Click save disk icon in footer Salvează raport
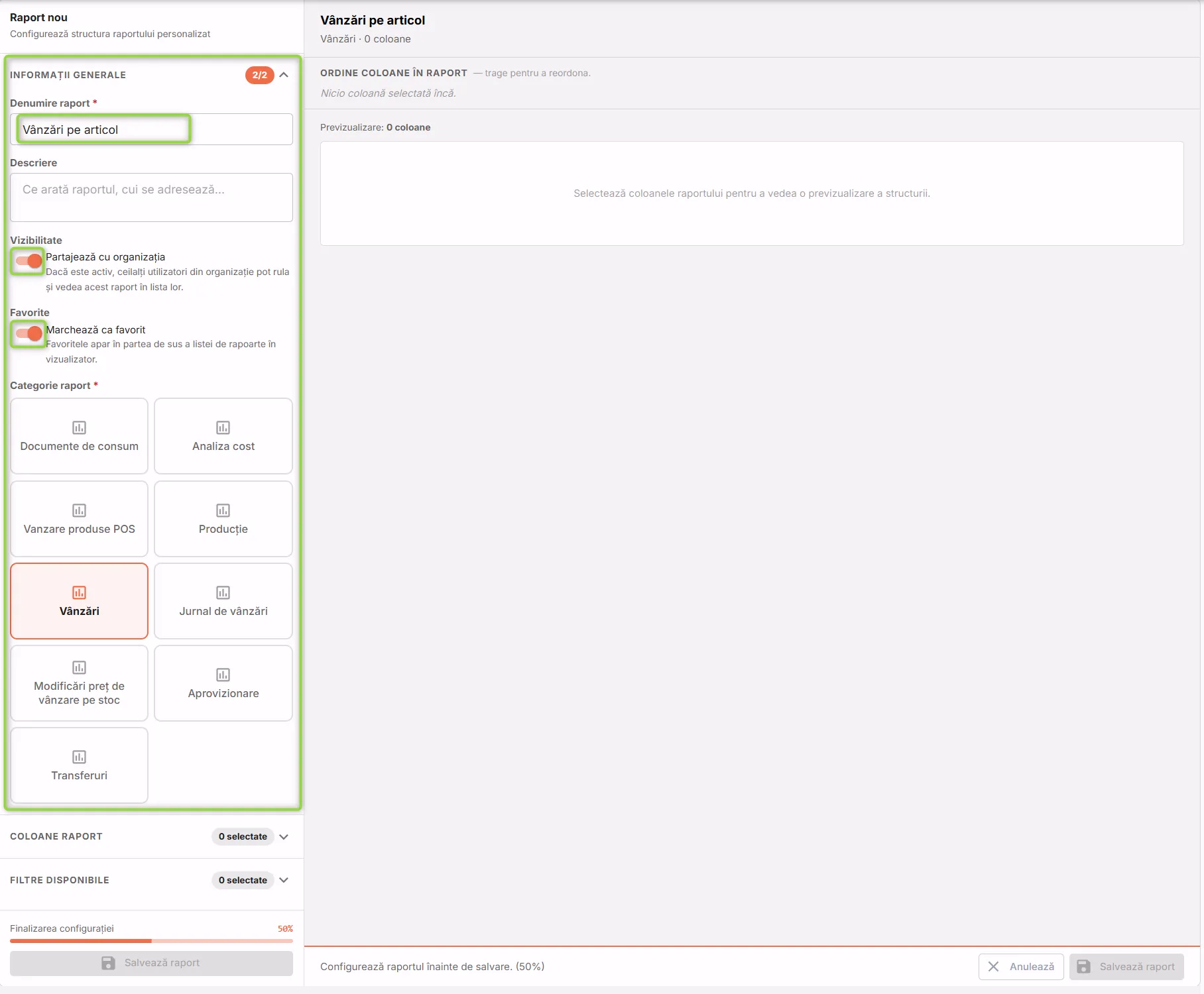The width and height of the screenshot is (1204, 994). pyautogui.click(x=1083, y=967)
